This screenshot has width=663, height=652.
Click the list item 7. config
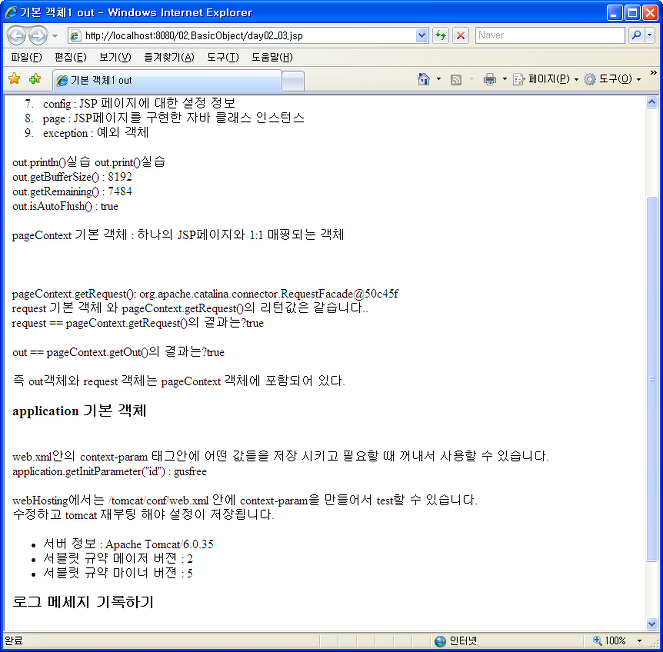click(x=130, y=103)
